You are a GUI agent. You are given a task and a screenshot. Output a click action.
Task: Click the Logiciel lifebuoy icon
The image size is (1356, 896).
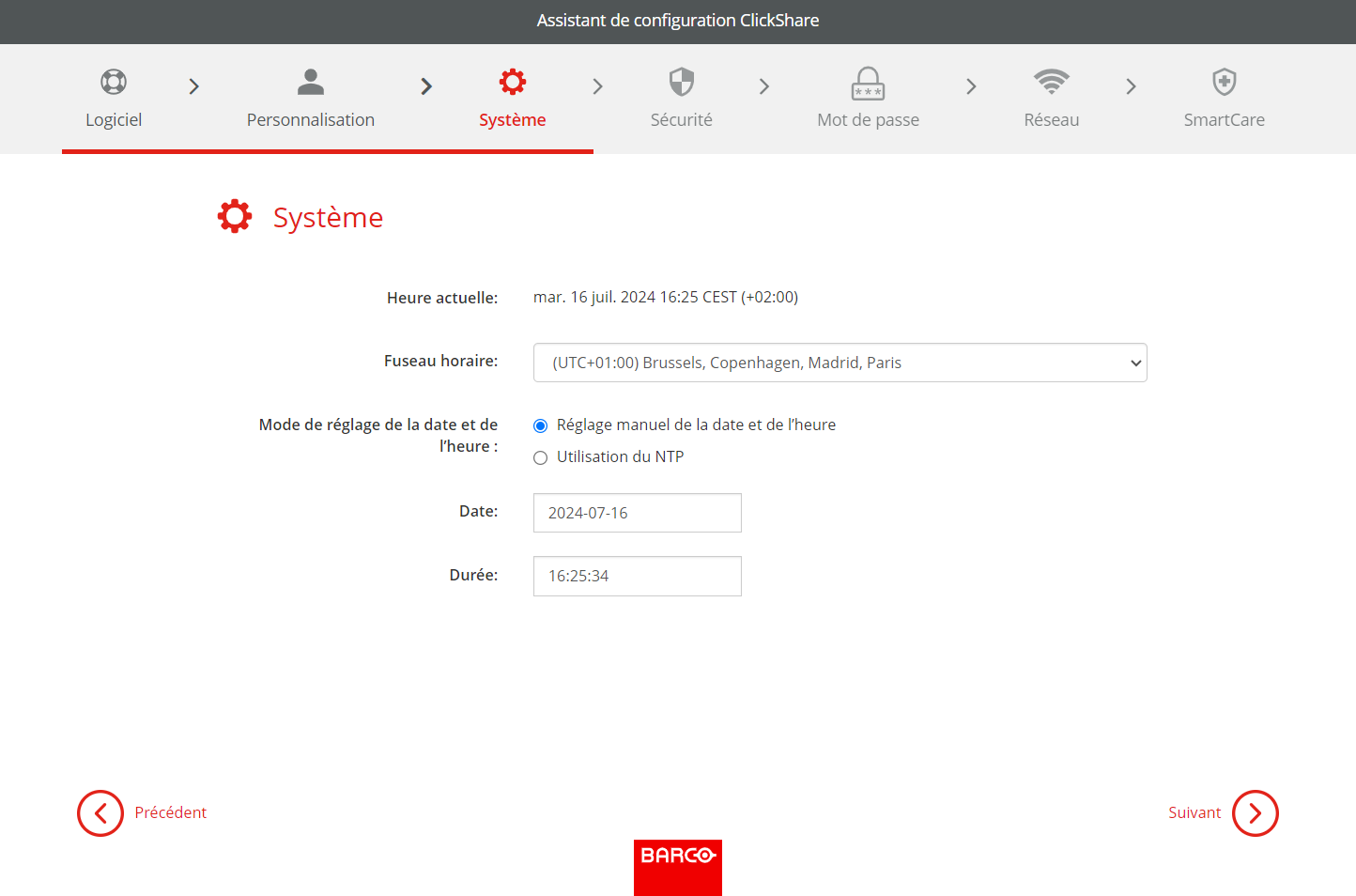[x=114, y=82]
